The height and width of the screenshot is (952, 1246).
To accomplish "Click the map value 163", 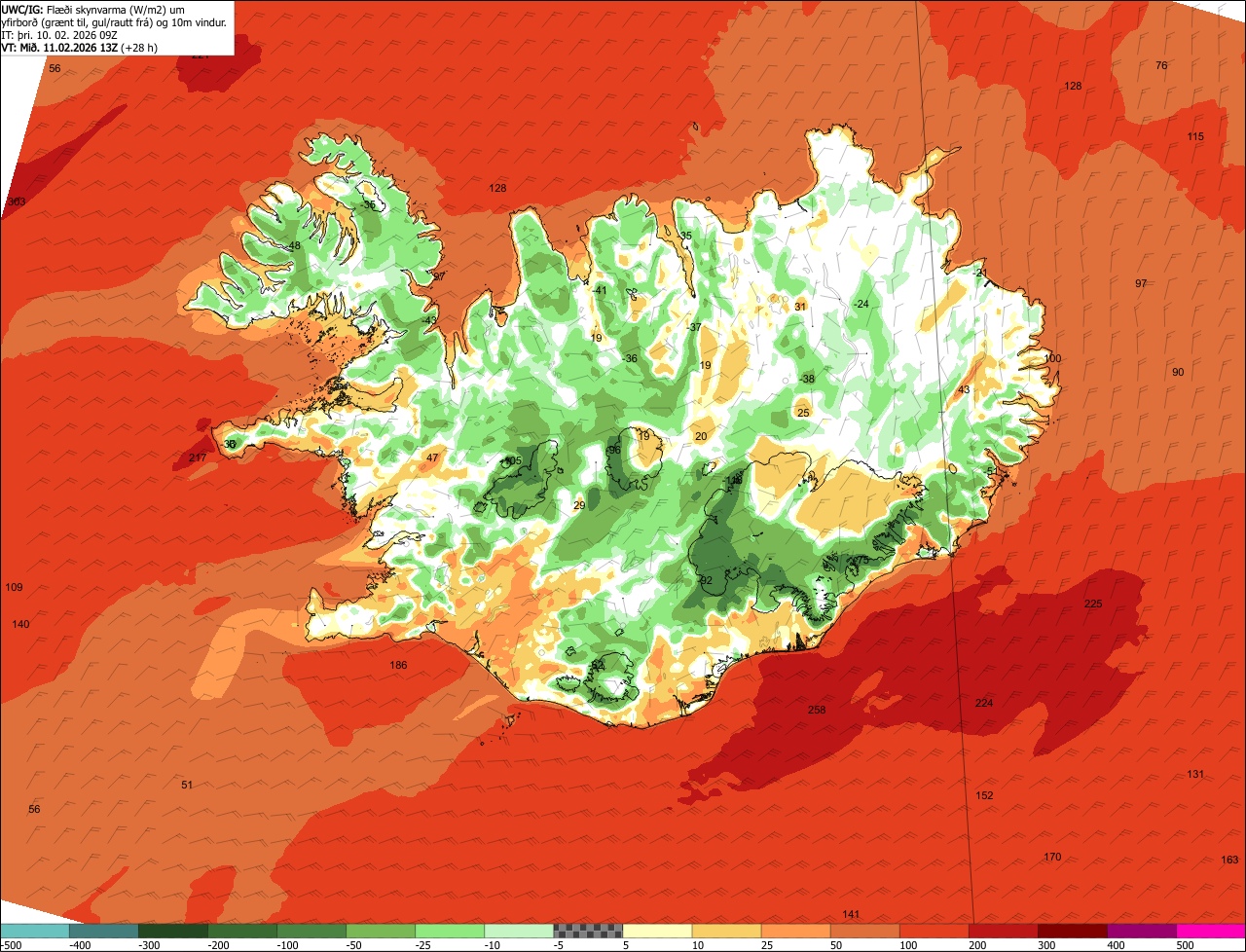I will tap(1229, 860).
